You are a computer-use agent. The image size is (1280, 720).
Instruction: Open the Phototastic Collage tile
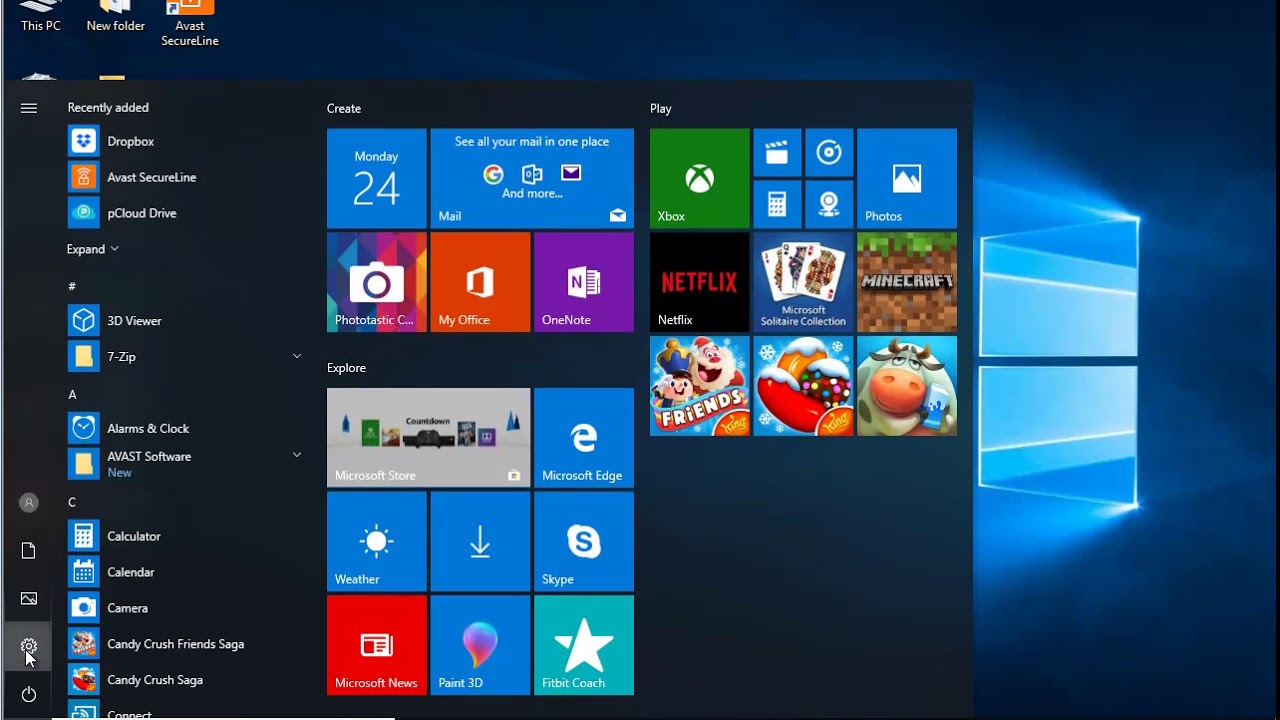(377, 282)
